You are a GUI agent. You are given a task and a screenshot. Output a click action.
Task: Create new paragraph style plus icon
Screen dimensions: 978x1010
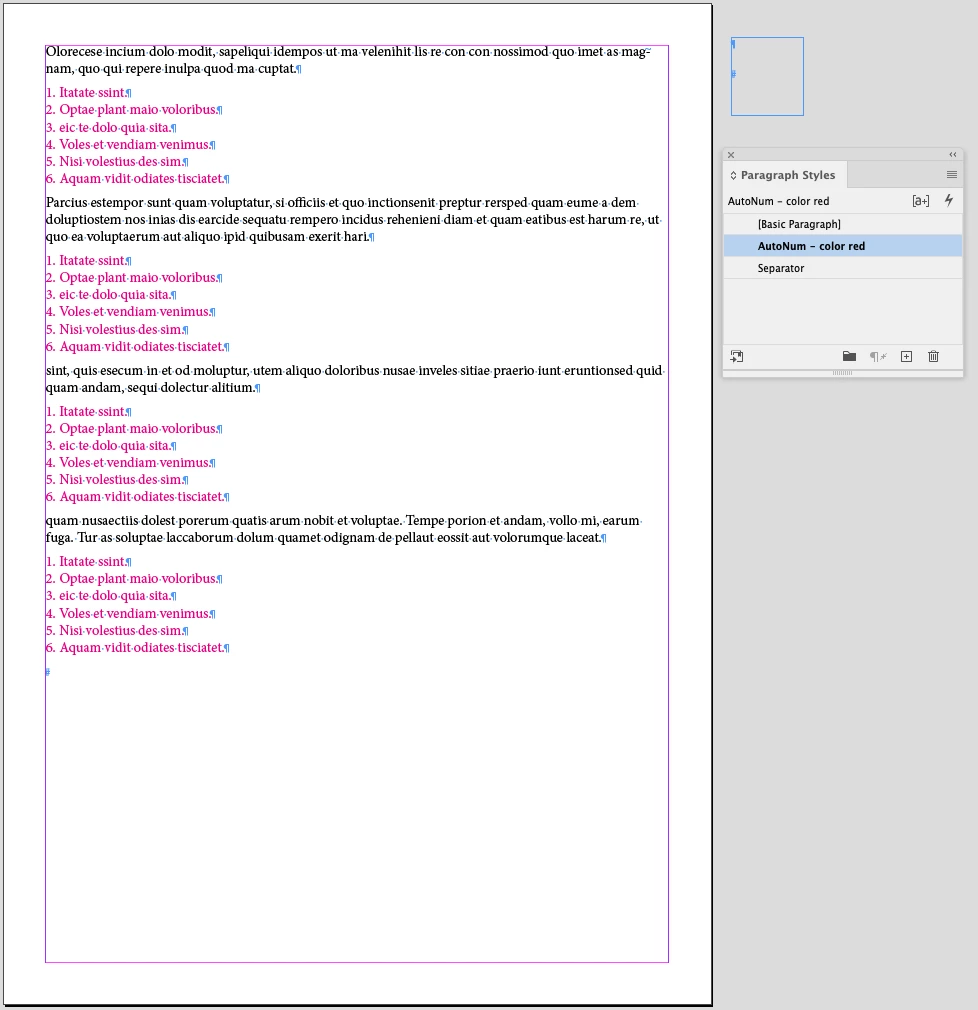click(906, 356)
